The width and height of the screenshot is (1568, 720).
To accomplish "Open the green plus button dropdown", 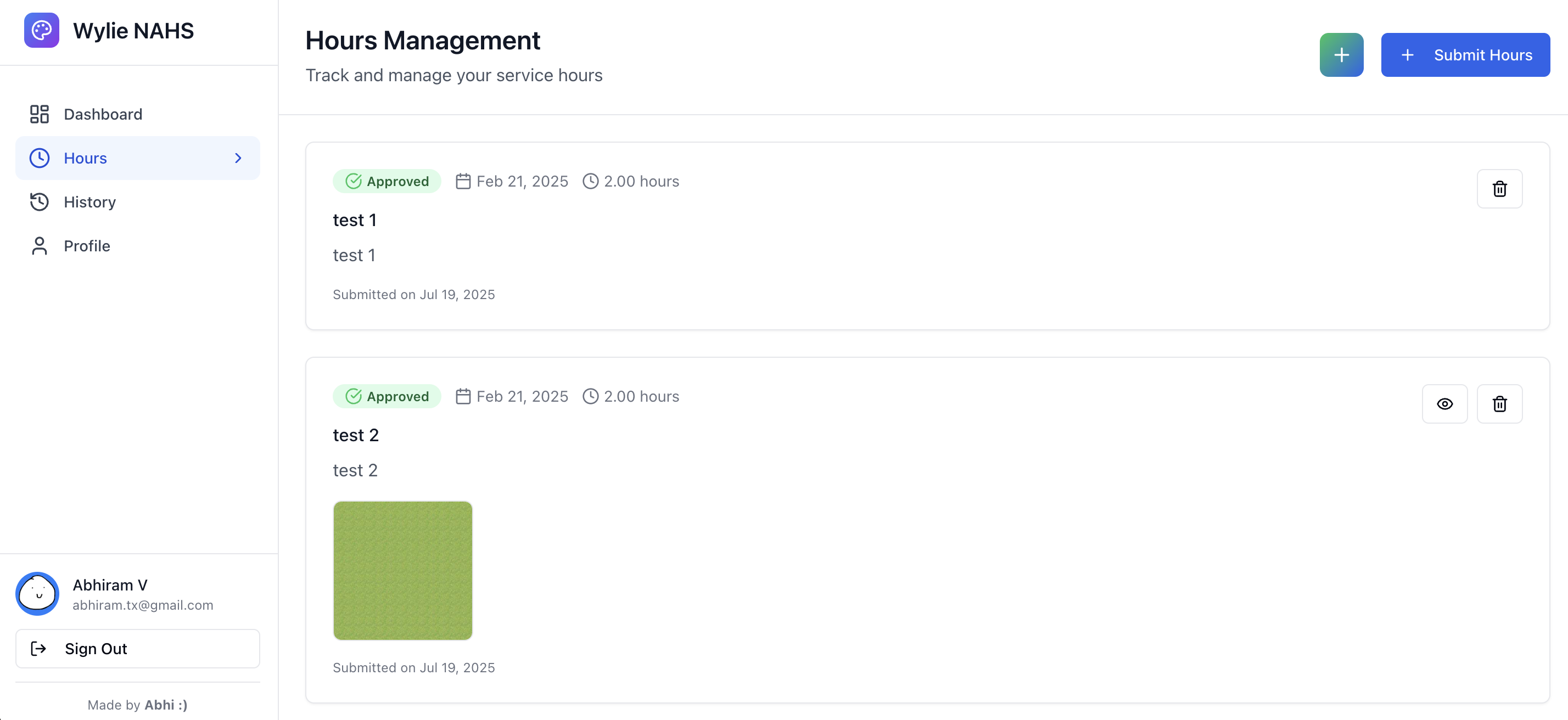I will click(1341, 55).
